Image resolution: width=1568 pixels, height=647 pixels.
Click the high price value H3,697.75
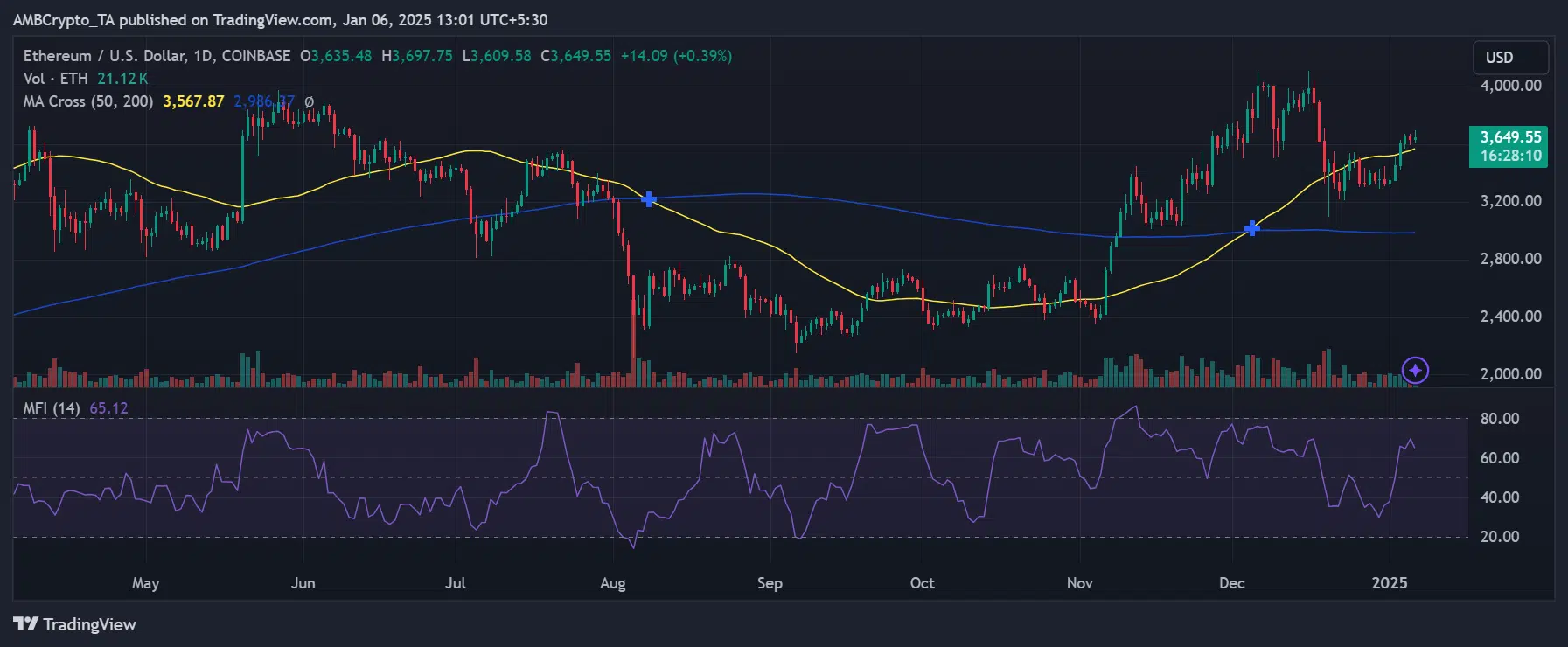click(416, 56)
